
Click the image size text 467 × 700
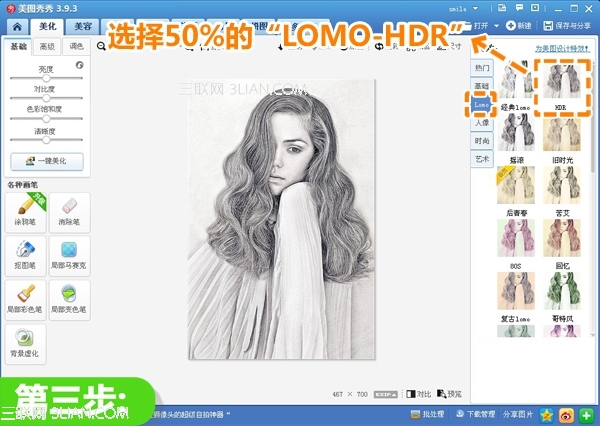tap(350, 394)
